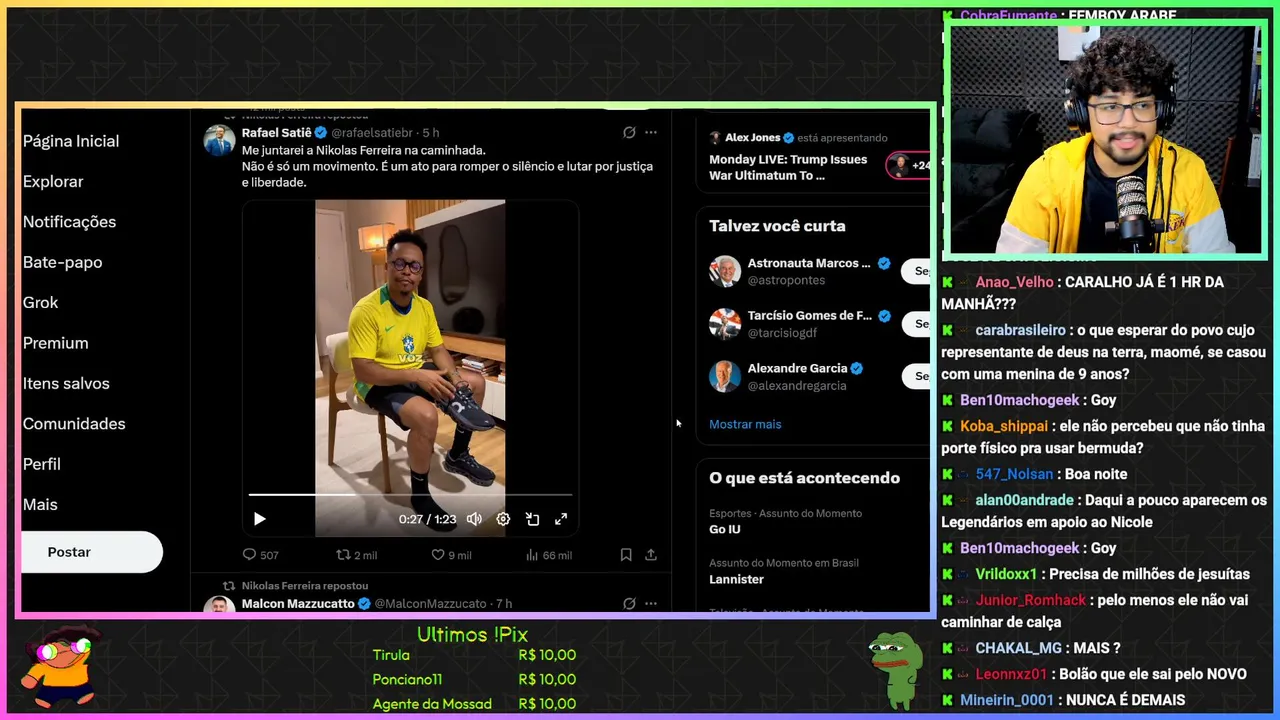Open more options on Rafael Satiê's post

[651, 132]
